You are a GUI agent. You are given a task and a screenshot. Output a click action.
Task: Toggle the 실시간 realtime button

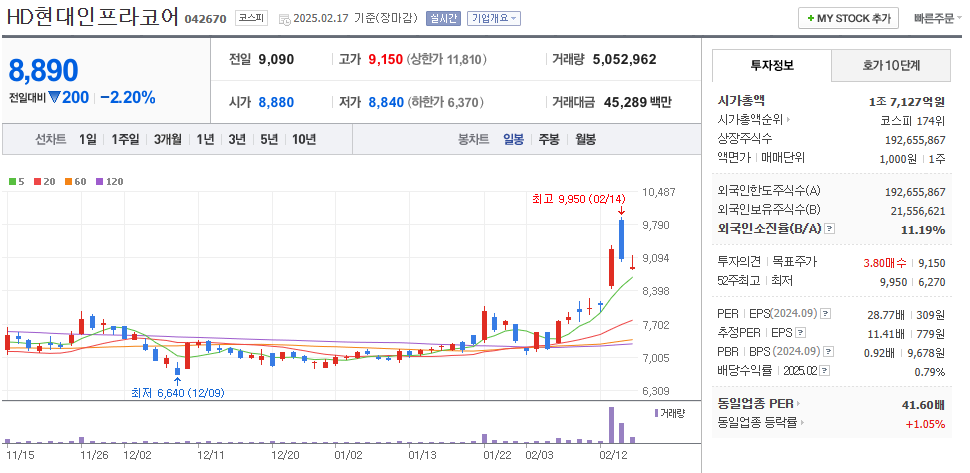click(x=443, y=19)
